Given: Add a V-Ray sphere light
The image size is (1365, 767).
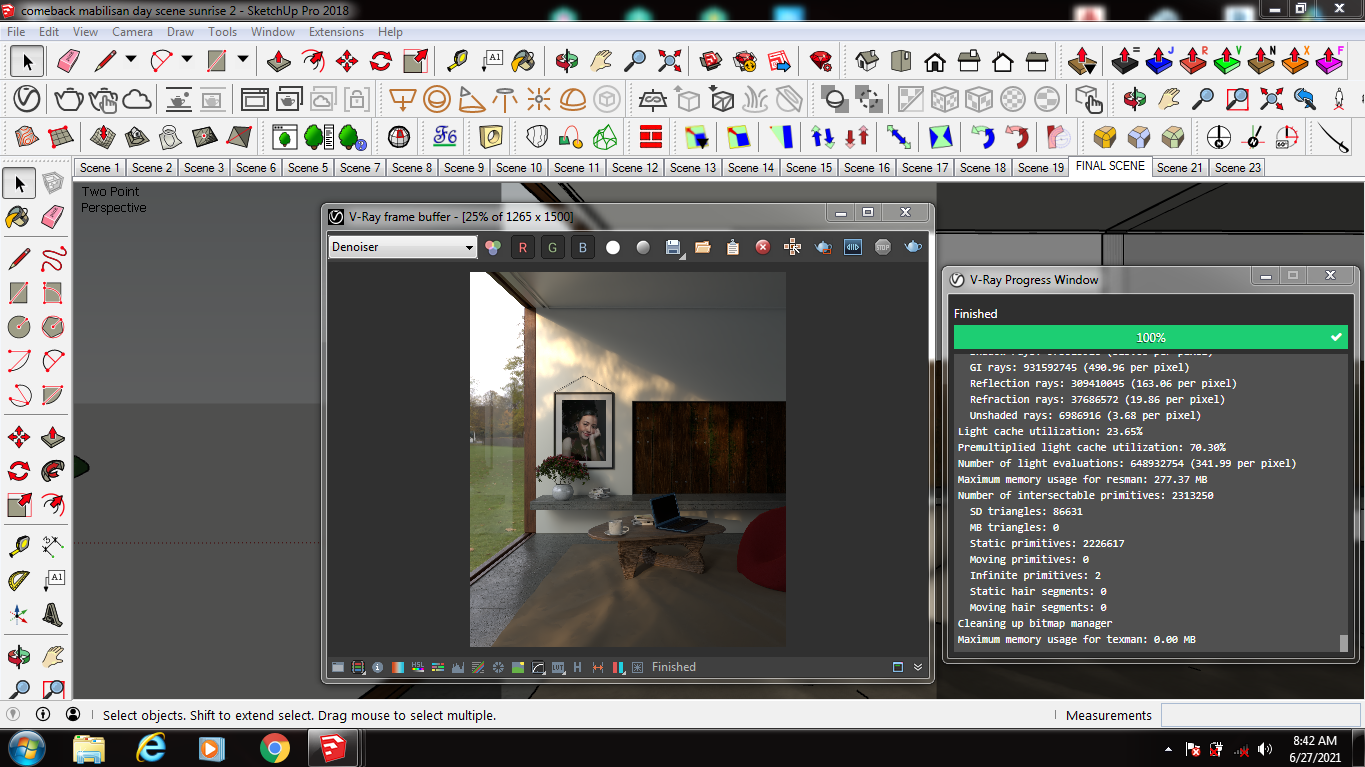Looking at the screenshot, I should pos(436,99).
